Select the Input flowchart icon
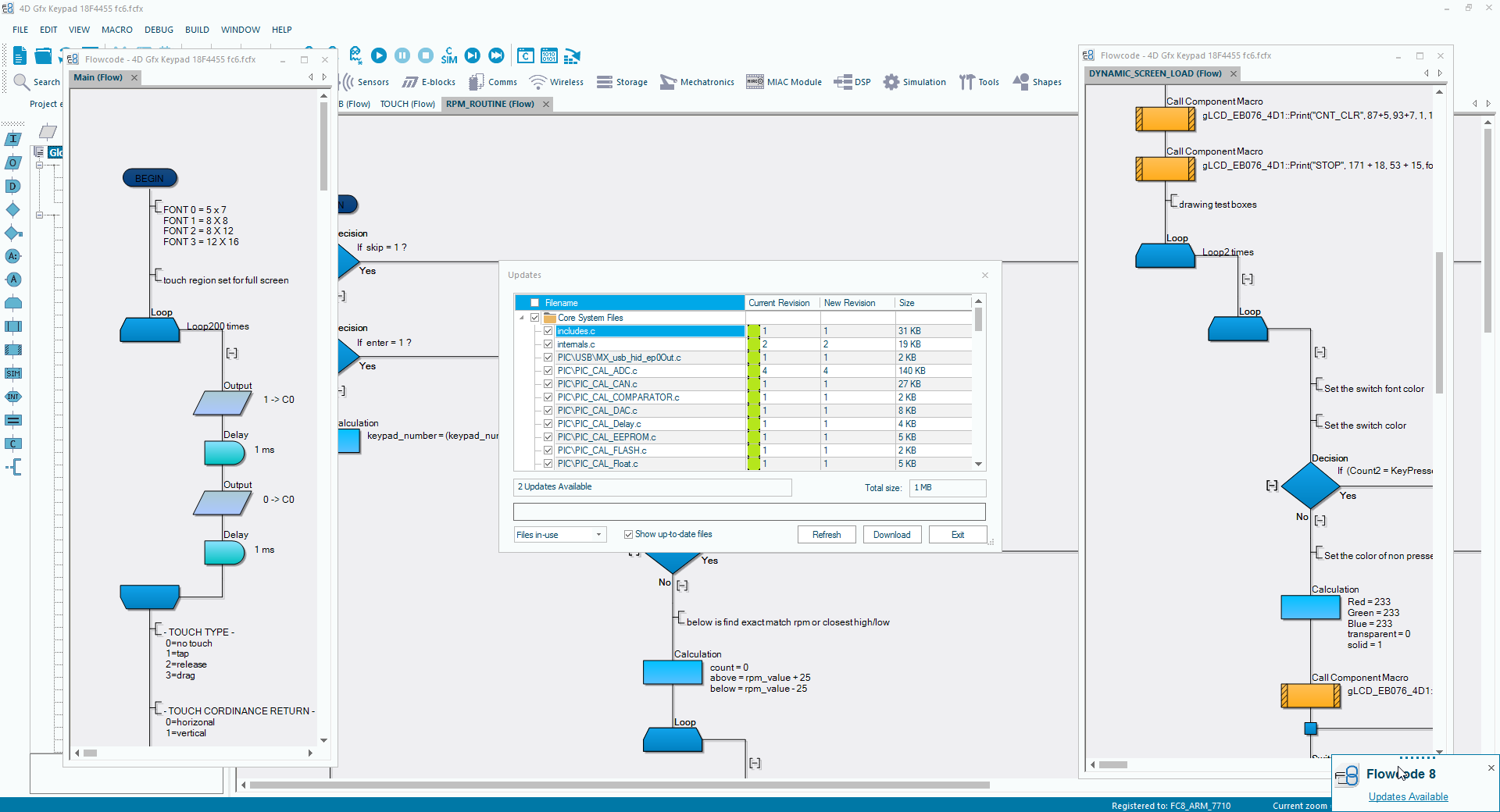The height and width of the screenshot is (812, 1500). click(x=13, y=139)
